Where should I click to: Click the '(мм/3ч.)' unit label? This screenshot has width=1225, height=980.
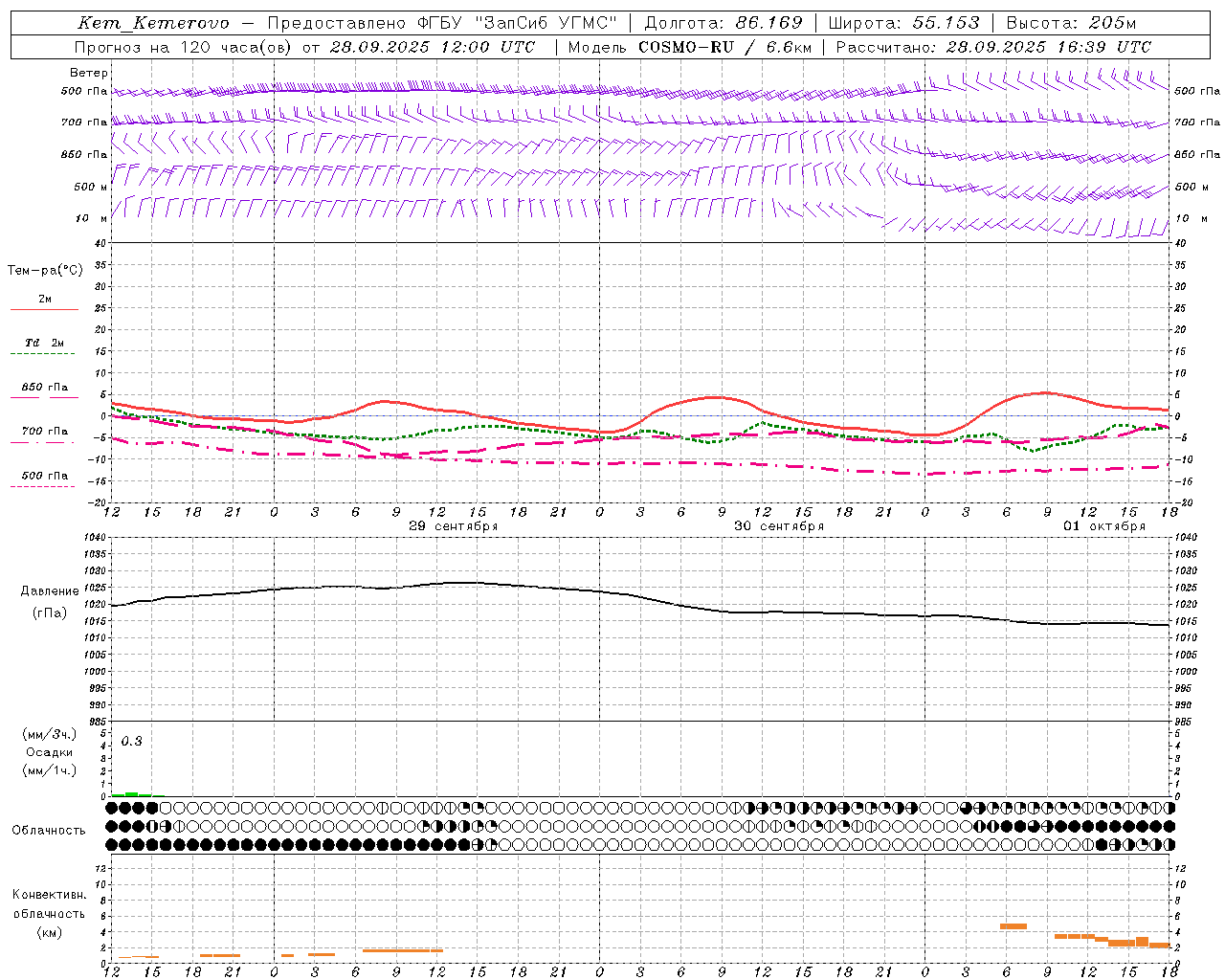(50, 734)
